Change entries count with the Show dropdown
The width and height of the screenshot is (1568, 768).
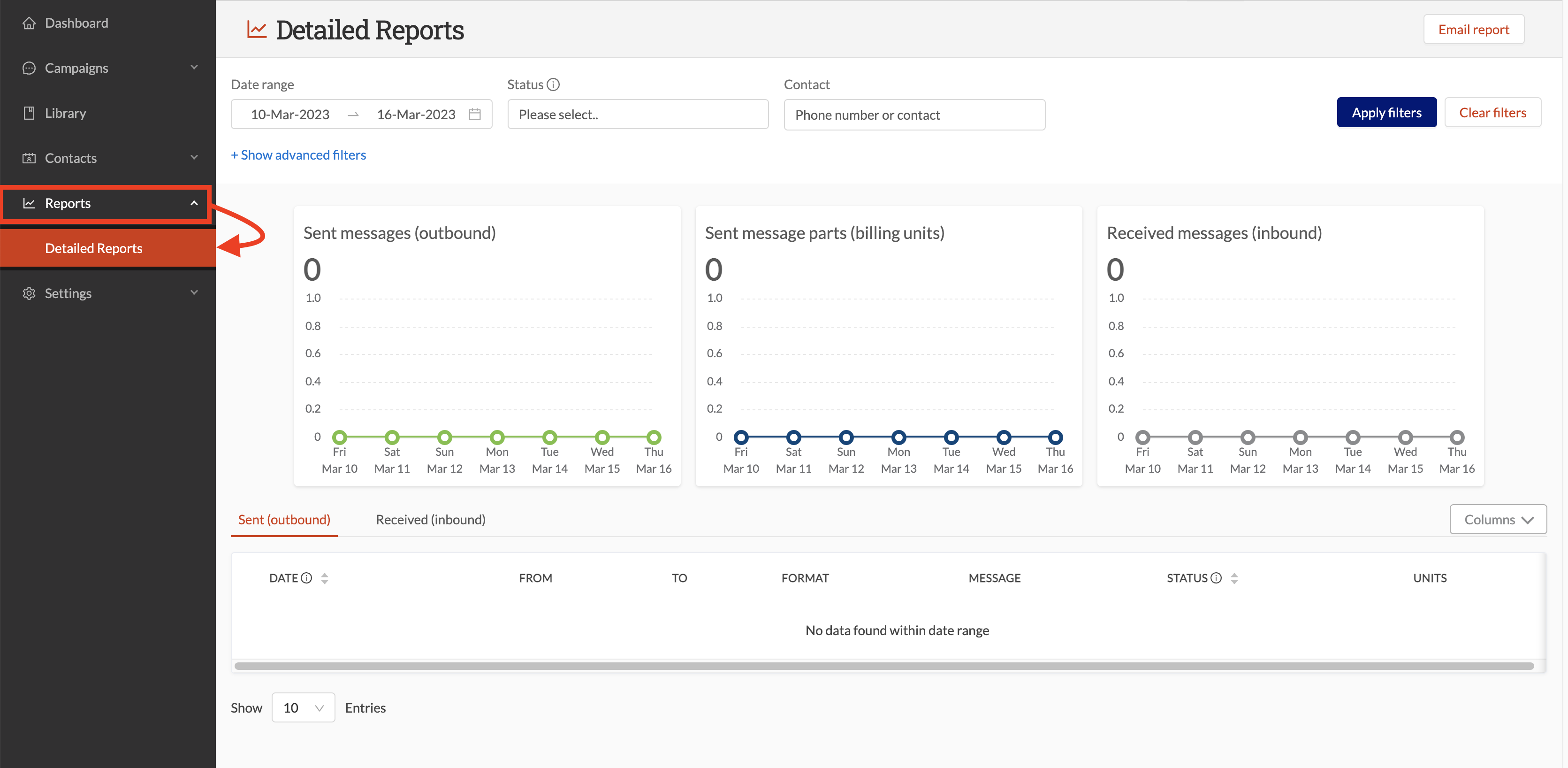303,707
